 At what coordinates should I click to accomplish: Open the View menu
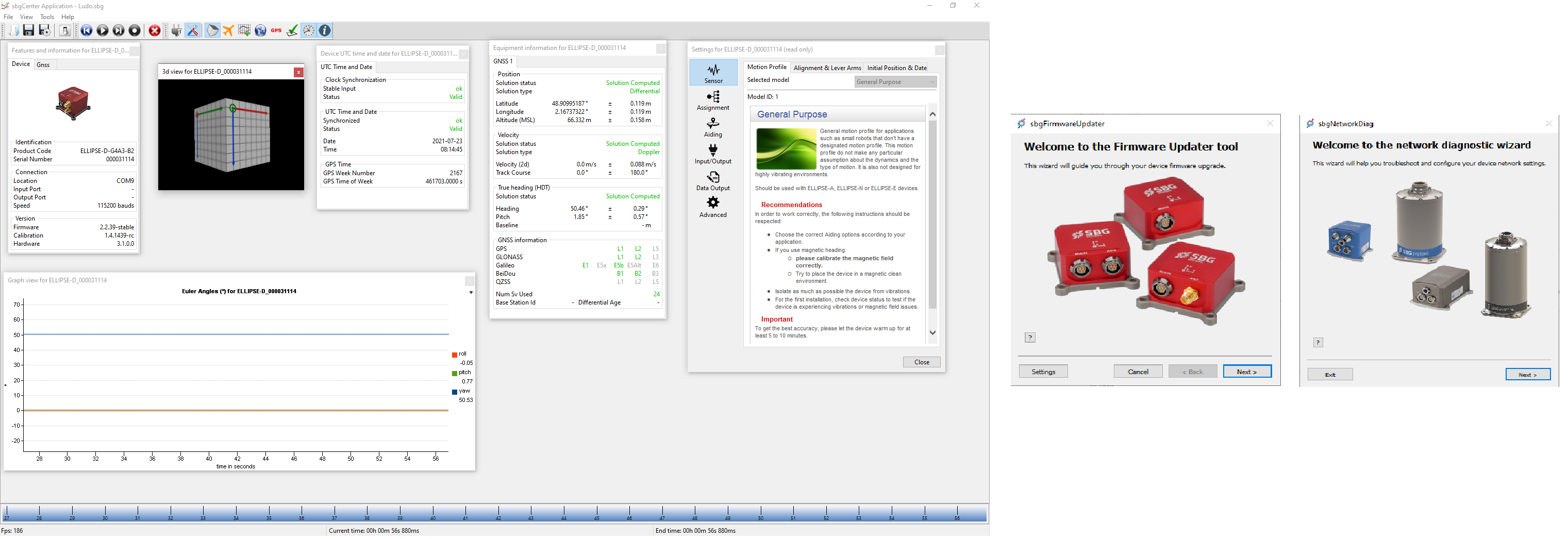(x=27, y=17)
